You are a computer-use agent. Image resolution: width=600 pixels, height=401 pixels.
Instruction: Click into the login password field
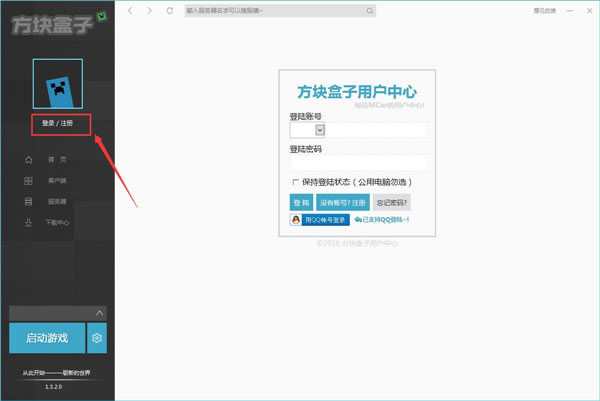pyautogui.click(x=358, y=163)
